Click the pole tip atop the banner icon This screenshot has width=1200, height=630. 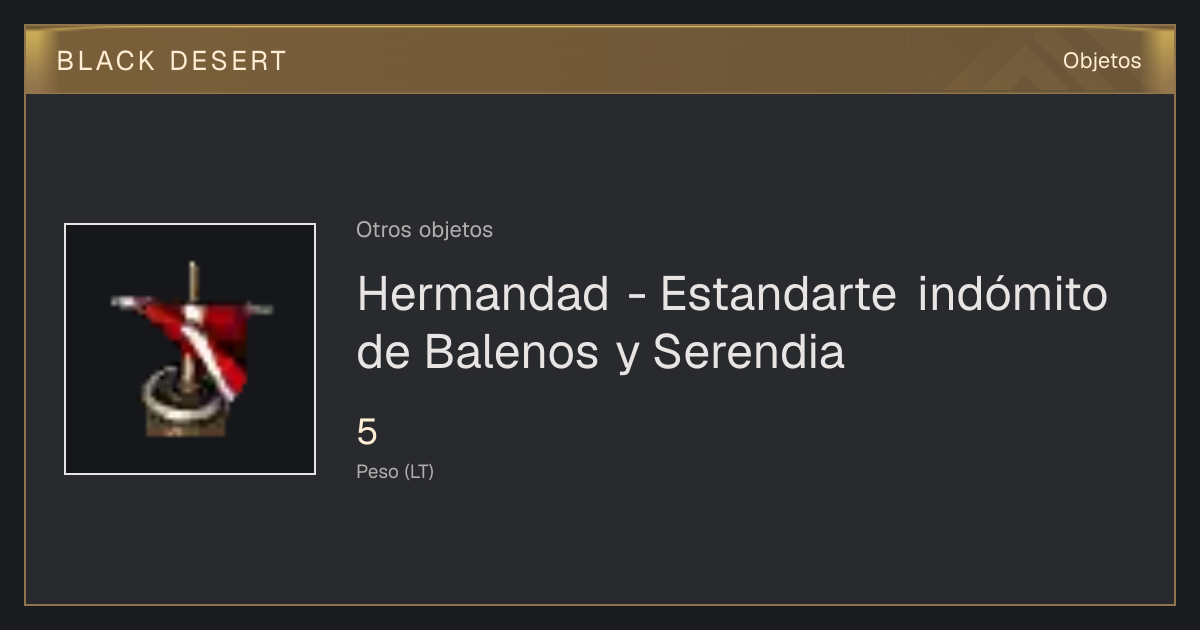tap(193, 270)
